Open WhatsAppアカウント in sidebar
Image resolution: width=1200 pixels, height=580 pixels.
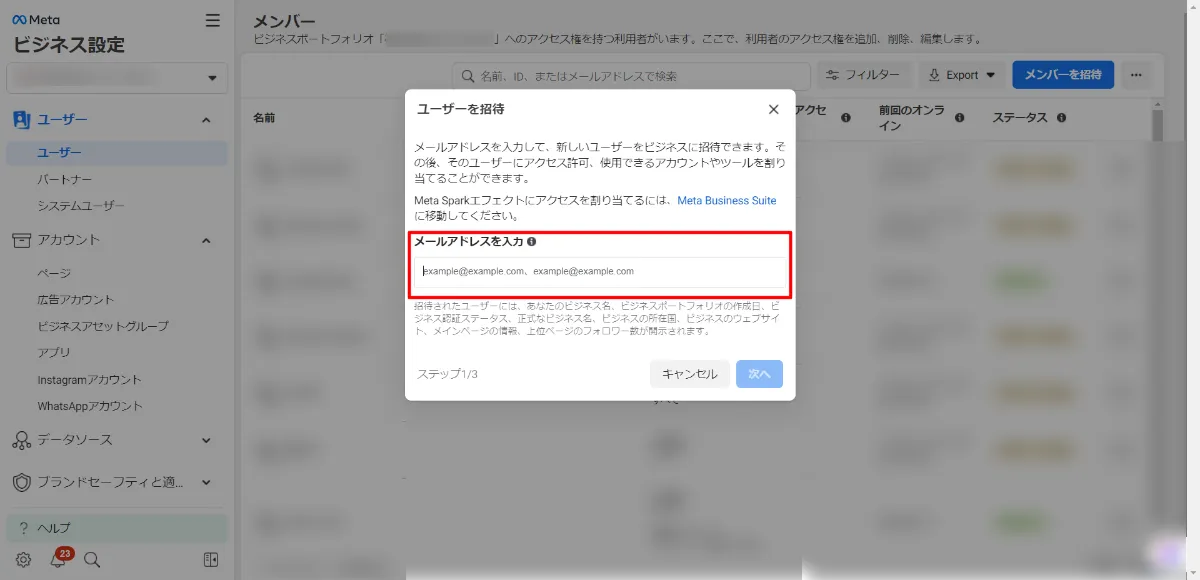(x=90, y=406)
